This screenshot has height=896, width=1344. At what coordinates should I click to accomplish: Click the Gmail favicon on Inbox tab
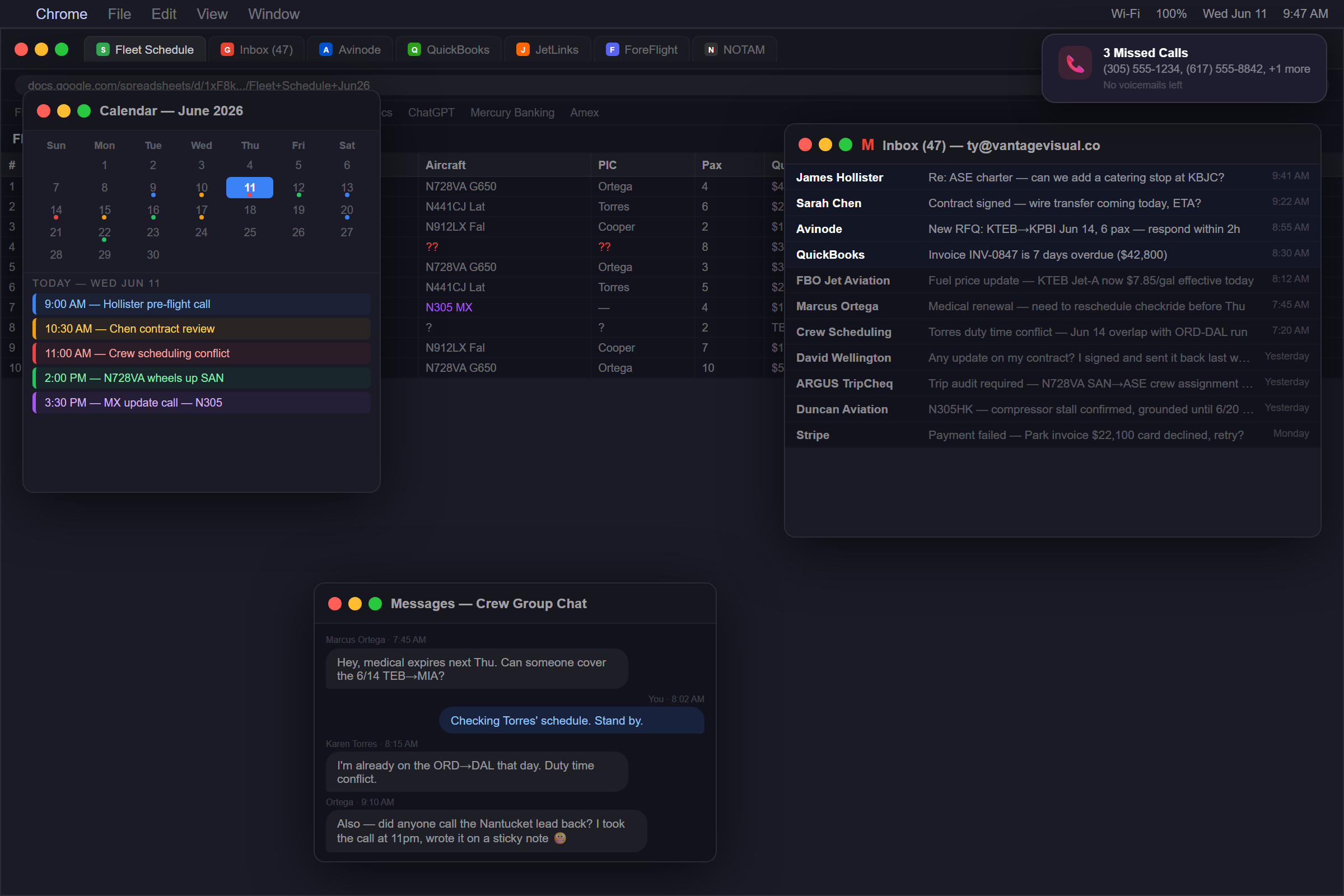[x=227, y=50]
